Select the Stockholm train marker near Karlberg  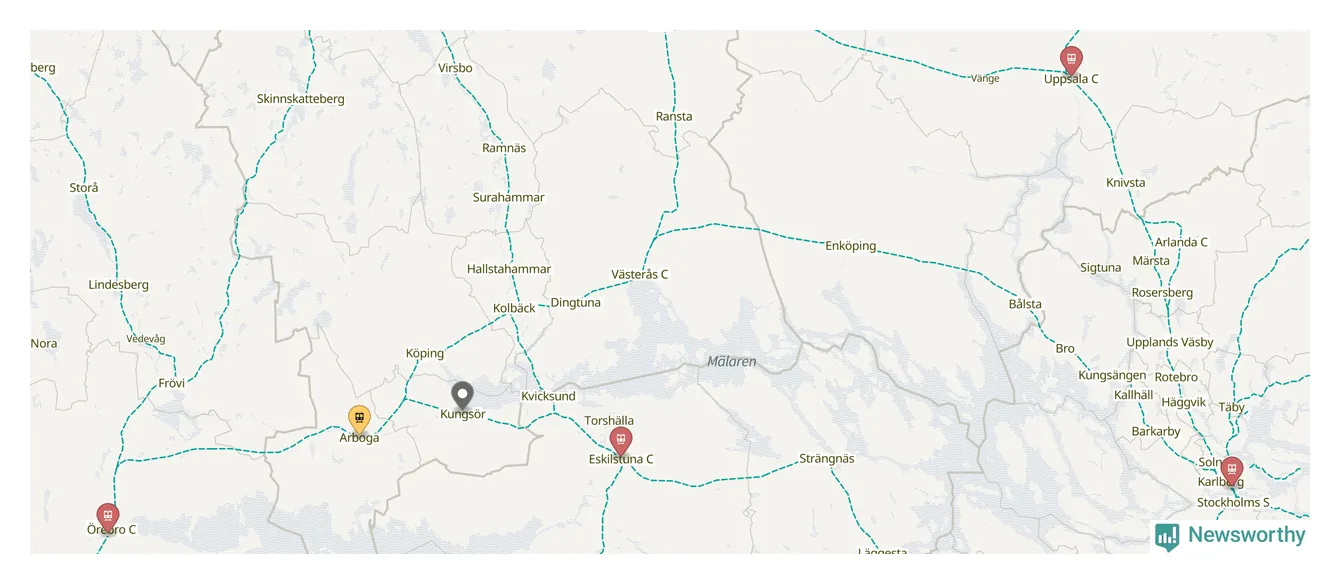1232,471
